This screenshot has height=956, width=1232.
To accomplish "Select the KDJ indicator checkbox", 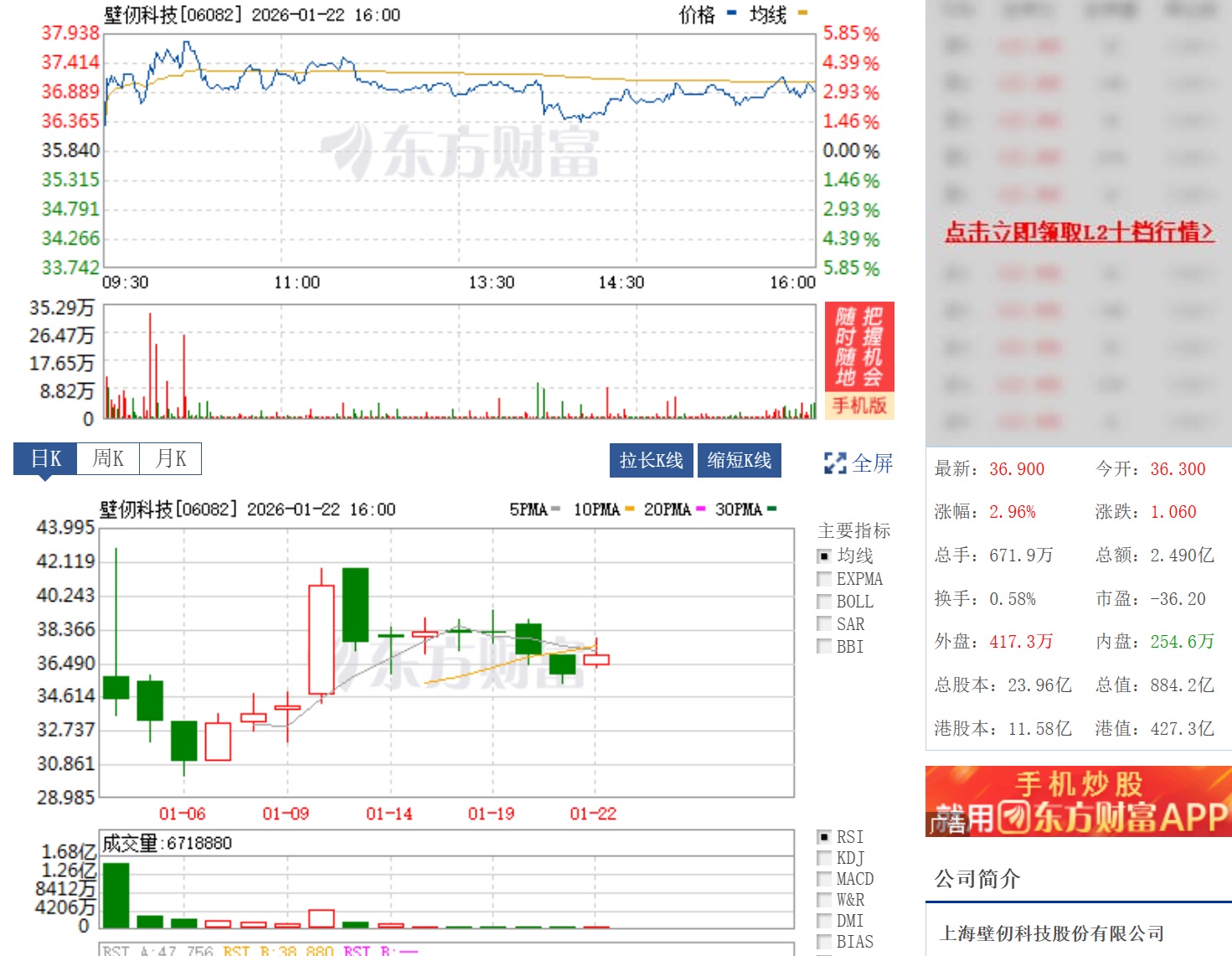I will (x=824, y=858).
